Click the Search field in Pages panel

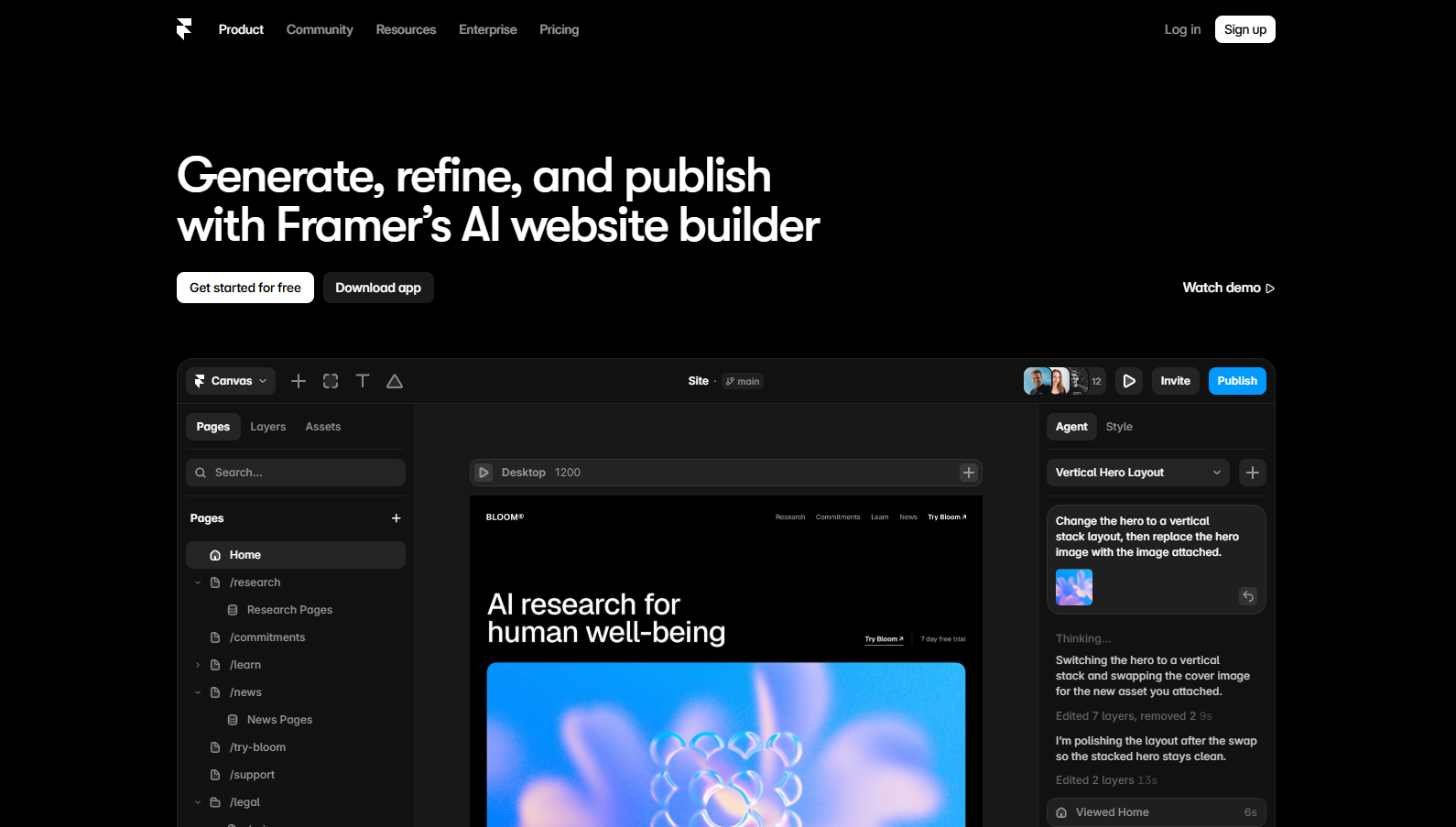coord(296,473)
